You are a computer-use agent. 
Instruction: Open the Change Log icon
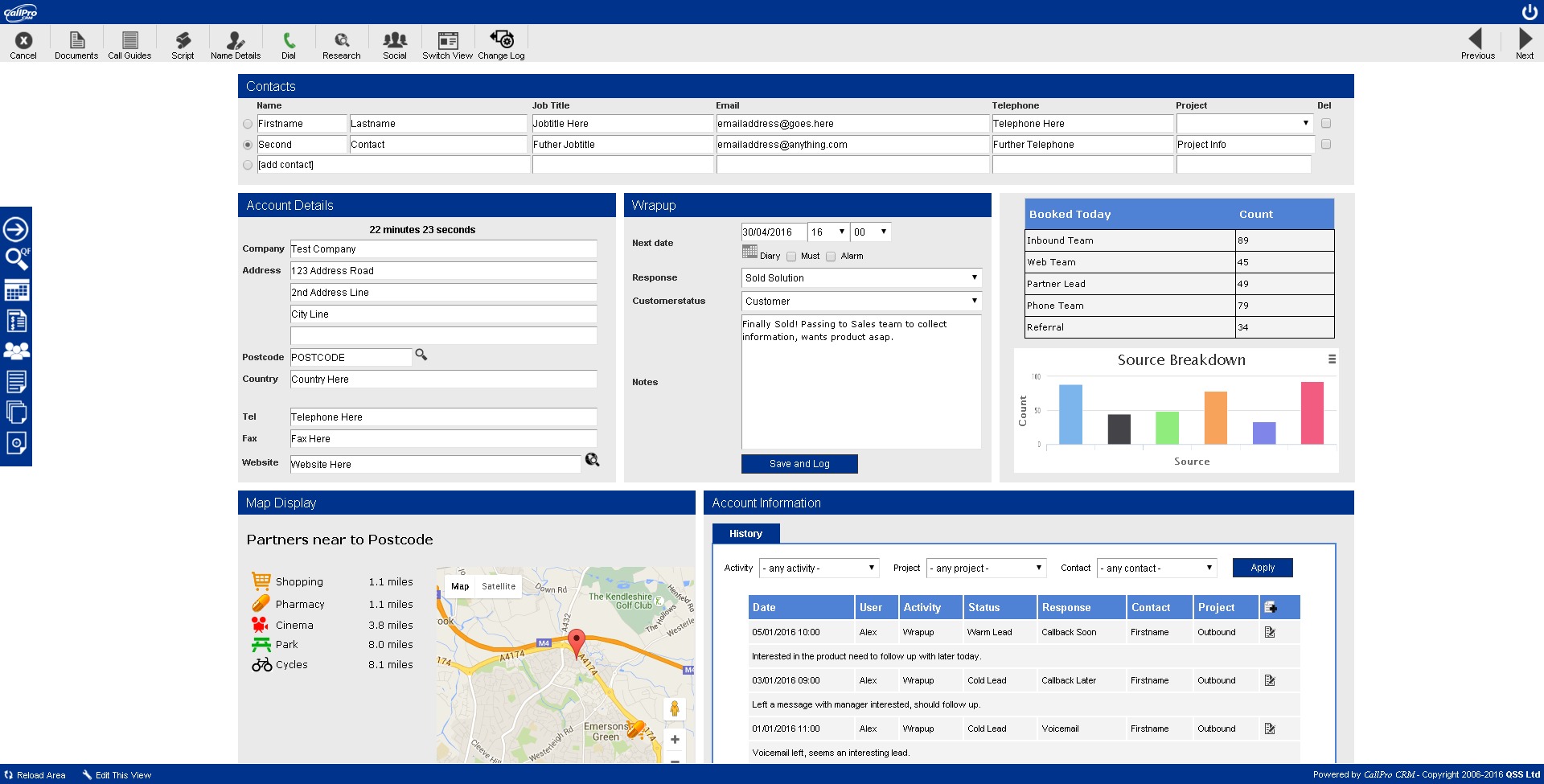coord(502,39)
